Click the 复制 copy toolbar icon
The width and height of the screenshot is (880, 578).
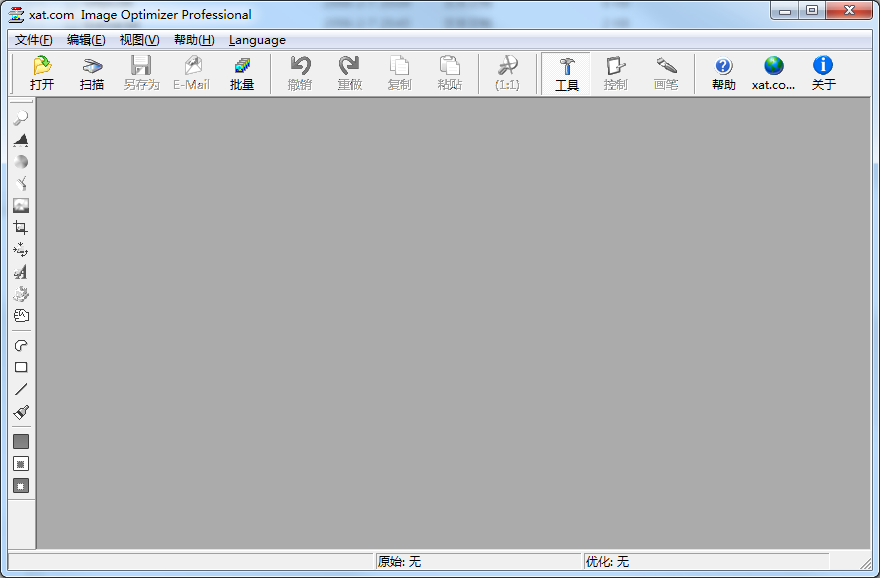click(x=399, y=74)
